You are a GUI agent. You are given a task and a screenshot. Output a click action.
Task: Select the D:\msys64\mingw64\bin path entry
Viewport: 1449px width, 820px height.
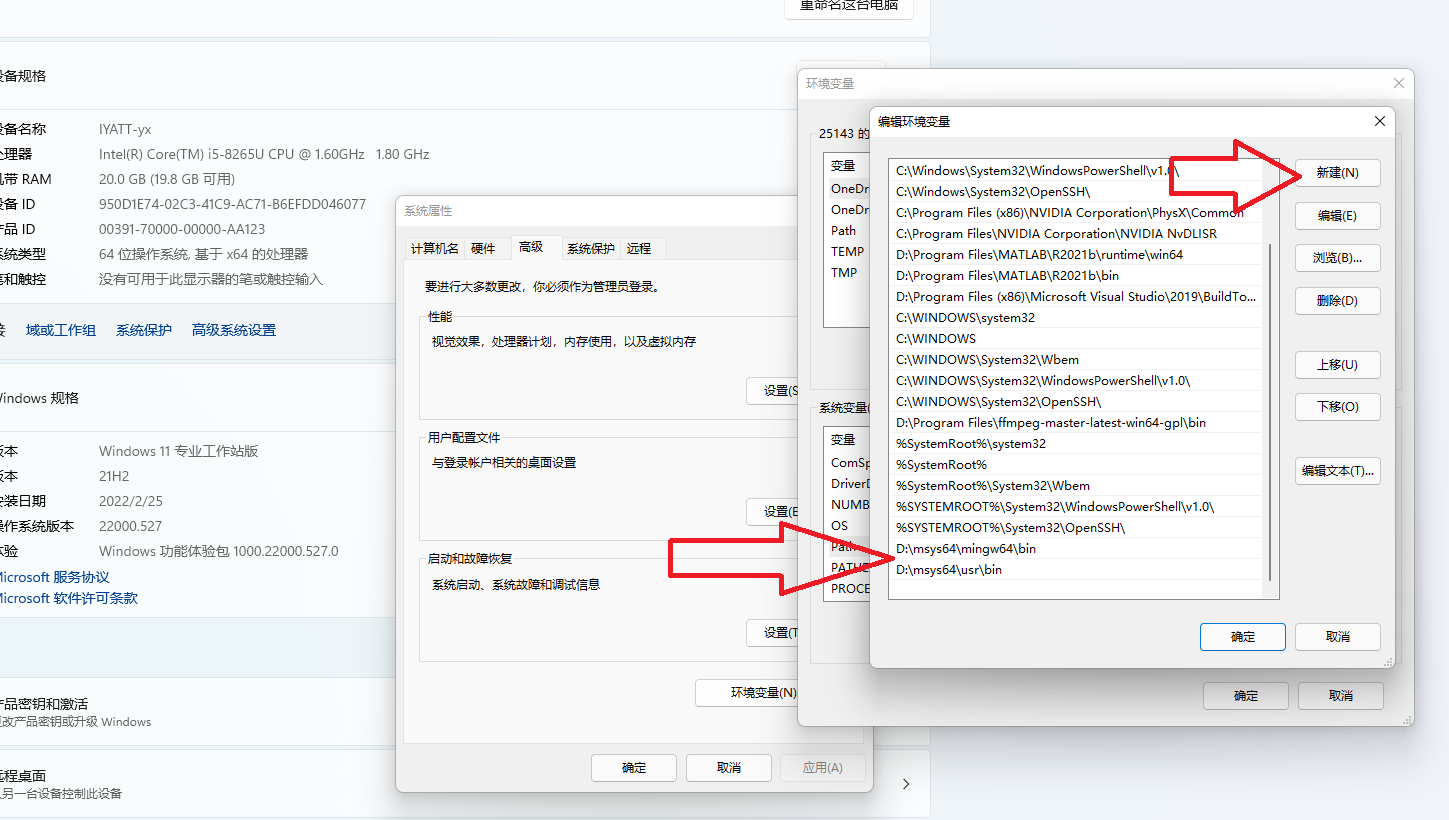966,549
